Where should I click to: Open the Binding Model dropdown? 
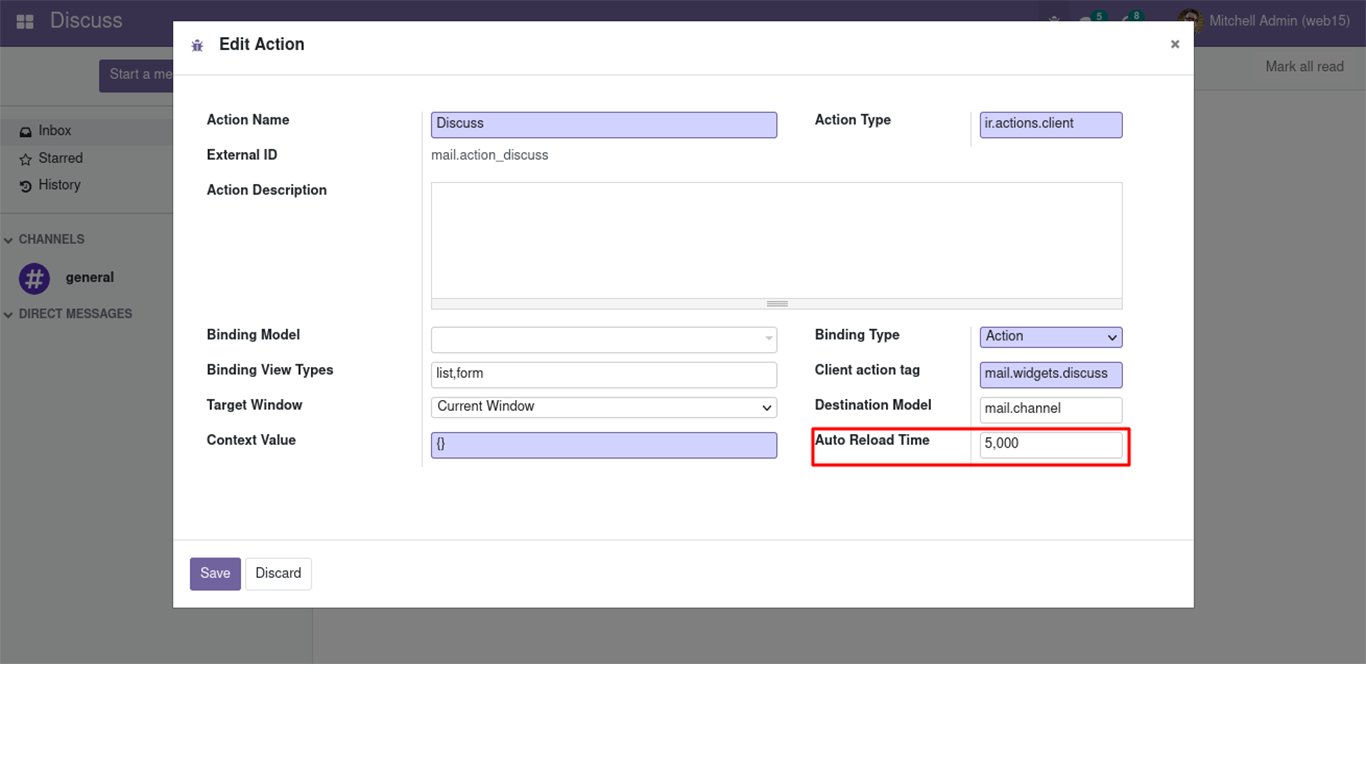click(603, 339)
